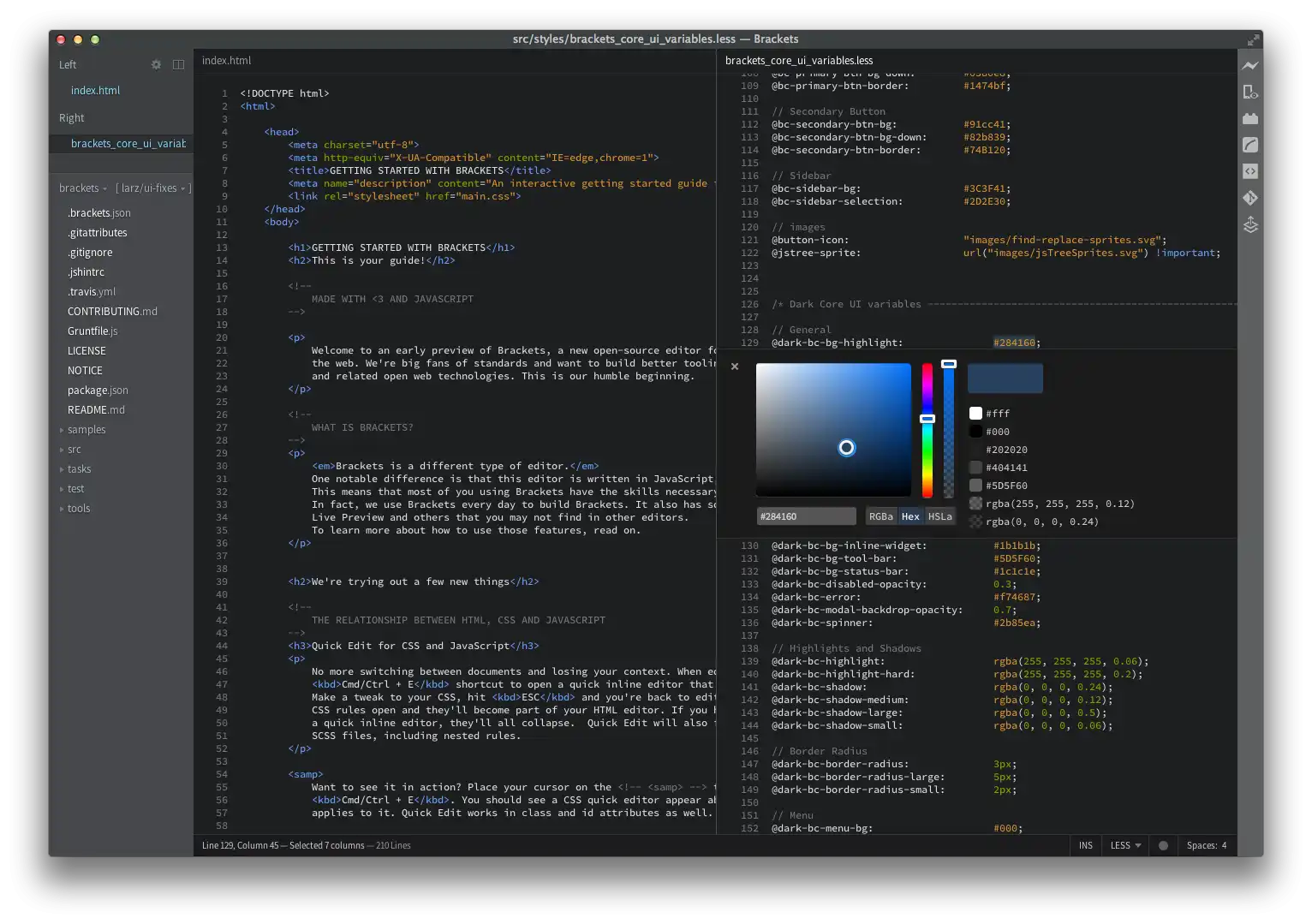
Task: Click the Left pane label in sidebar
Action: pos(68,65)
